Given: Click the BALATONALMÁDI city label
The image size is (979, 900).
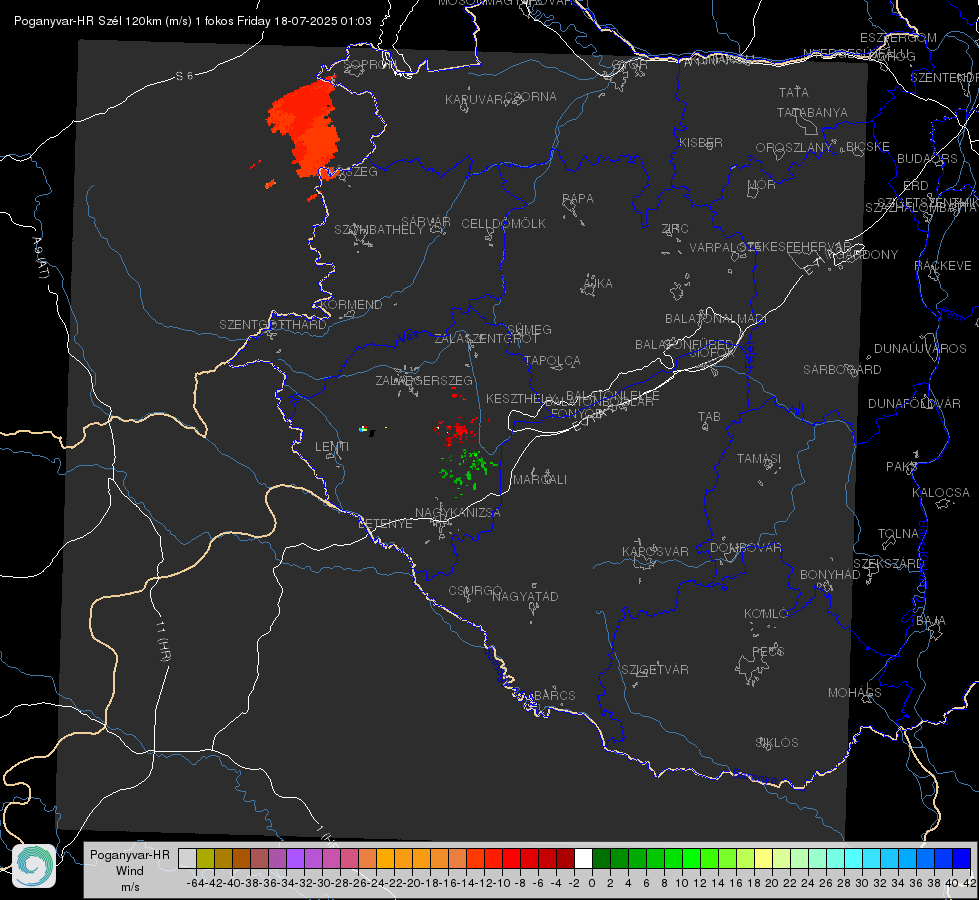Looking at the screenshot, I should click(716, 319).
